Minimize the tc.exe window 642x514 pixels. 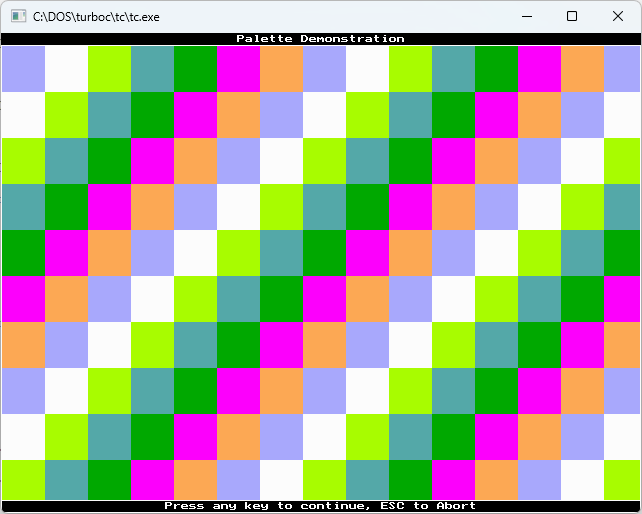click(527, 16)
